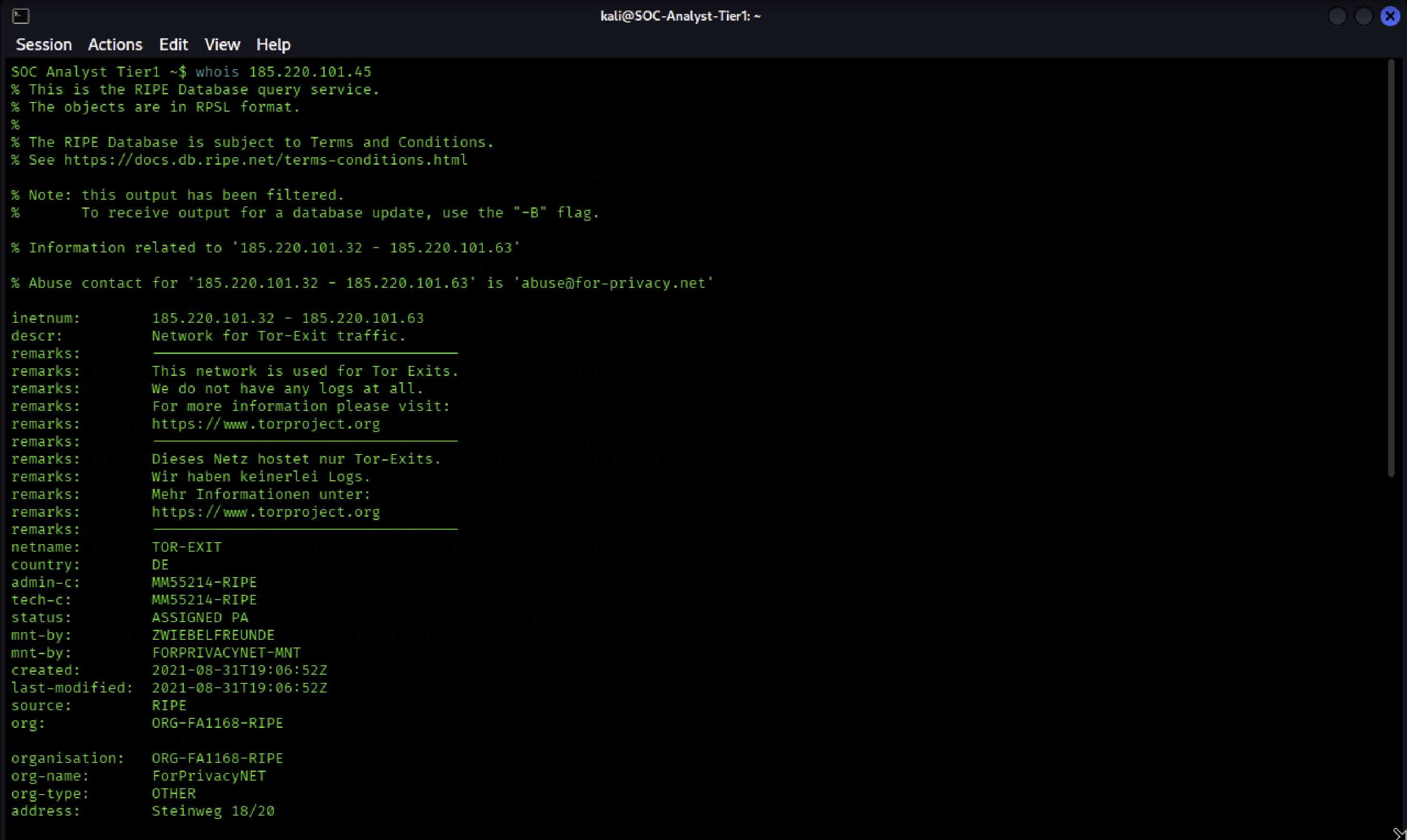
Task: Click the RIPE terms-conditions URL
Action: click(266, 160)
